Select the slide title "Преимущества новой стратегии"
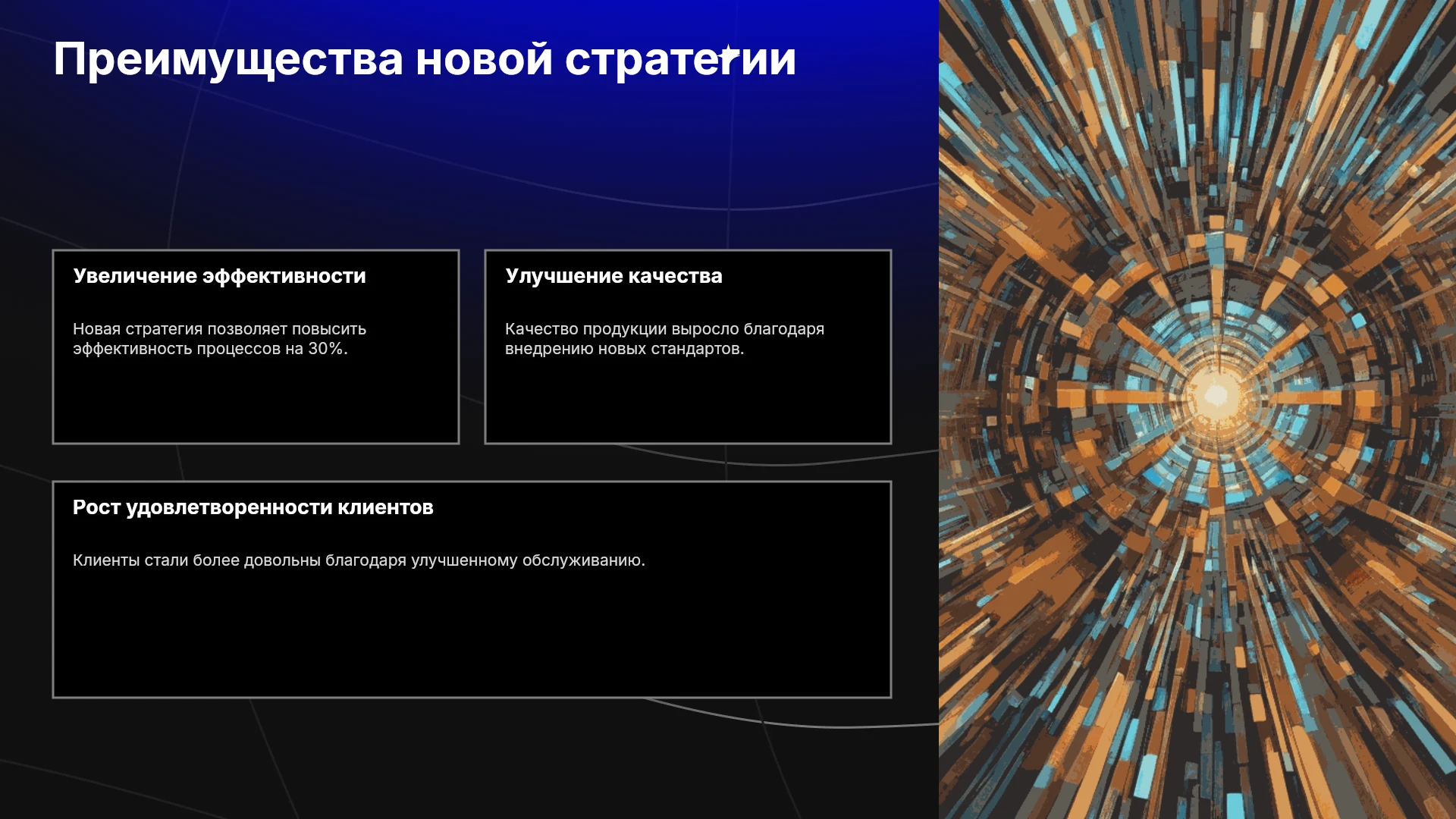 point(425,60)
